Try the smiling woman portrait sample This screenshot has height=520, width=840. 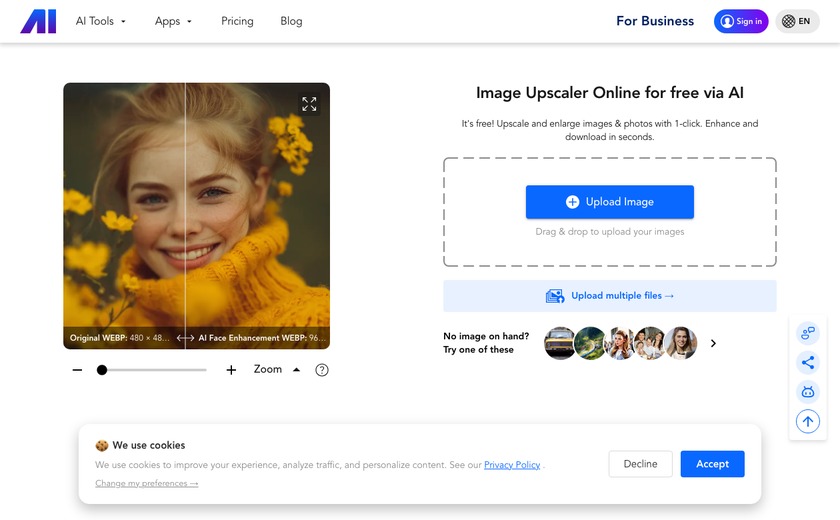pyautogui.click(x=681, y=343)
